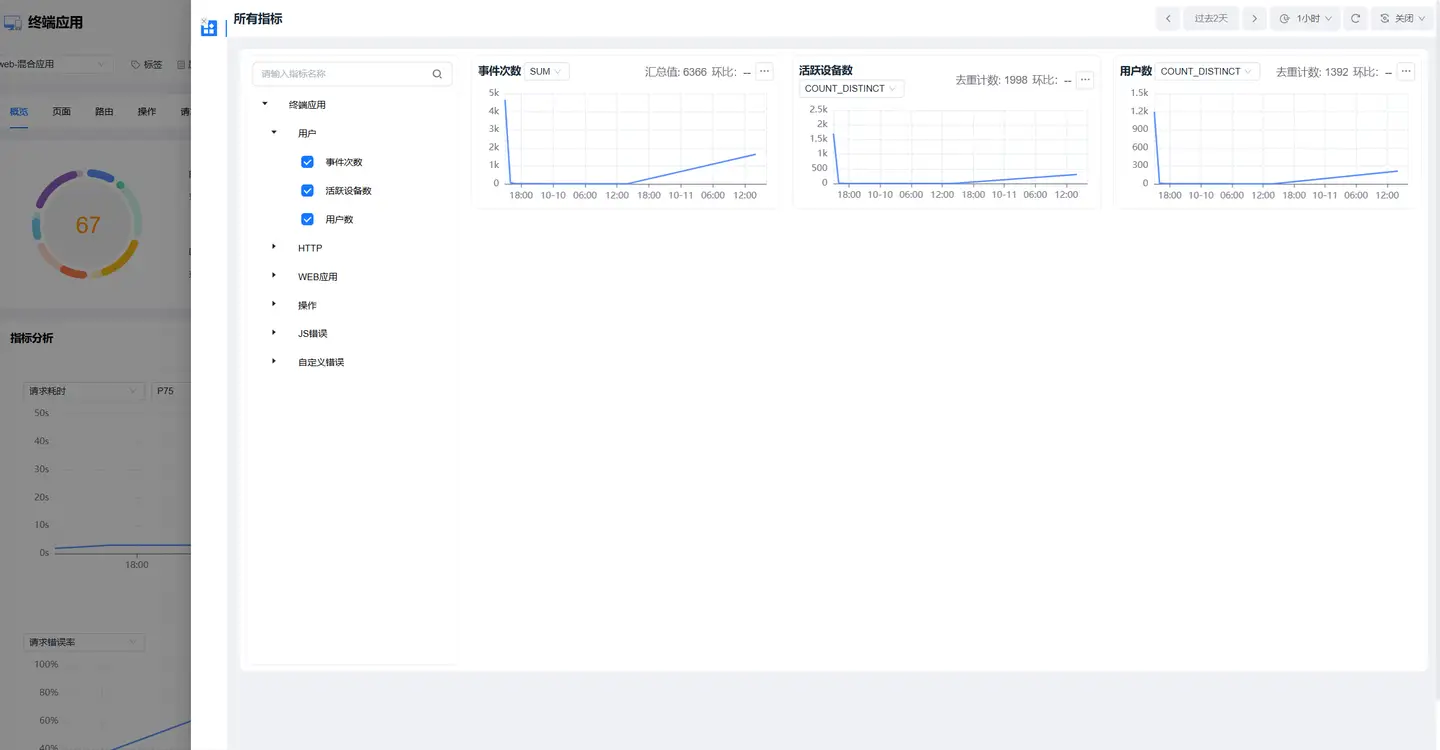The height and width of the screenshot is (750, 1440).
Task: Click the refresh icon in the toolbar
Action: [1355, 19]
